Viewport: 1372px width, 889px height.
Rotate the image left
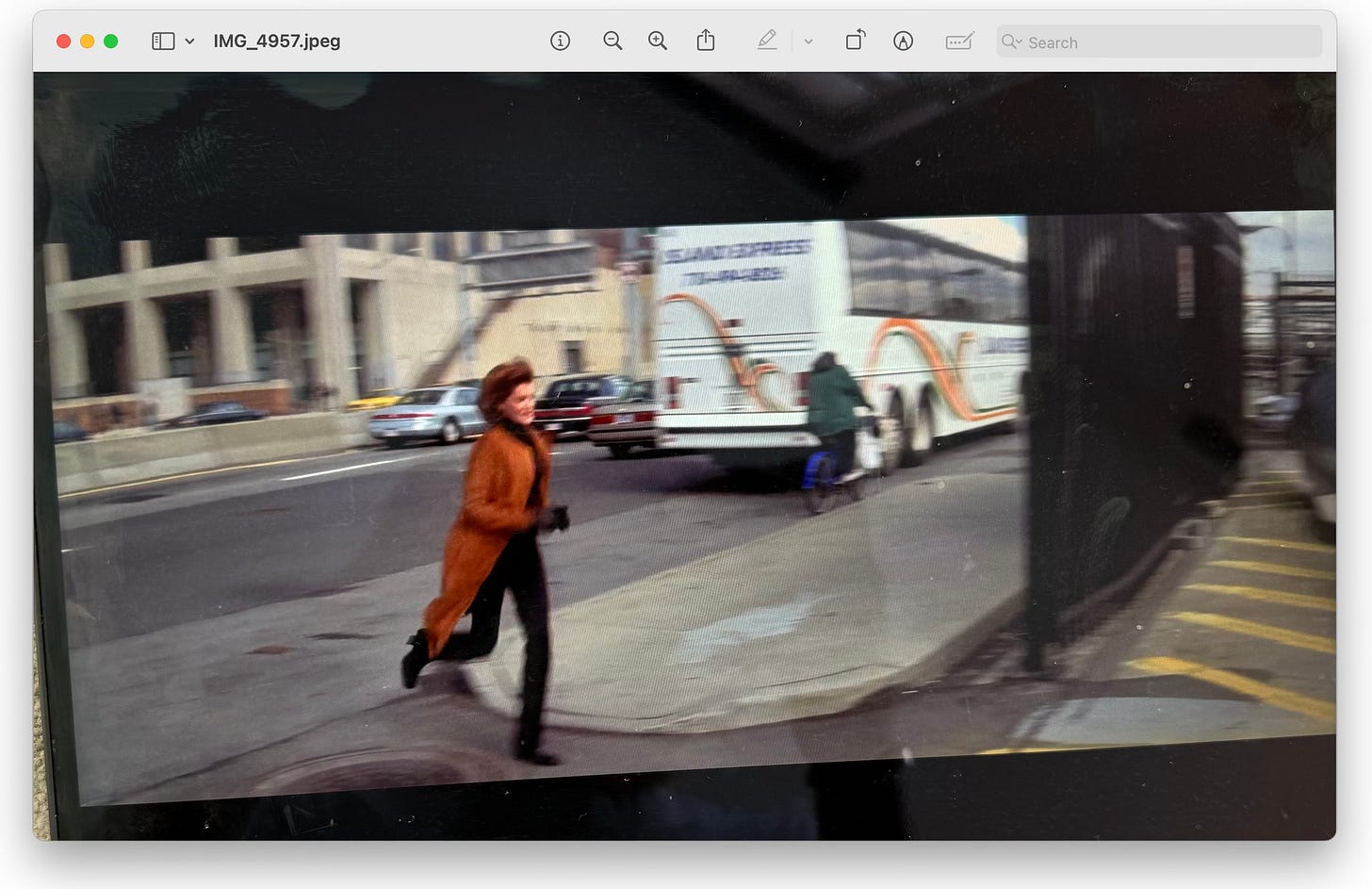[x=855, y=41]
